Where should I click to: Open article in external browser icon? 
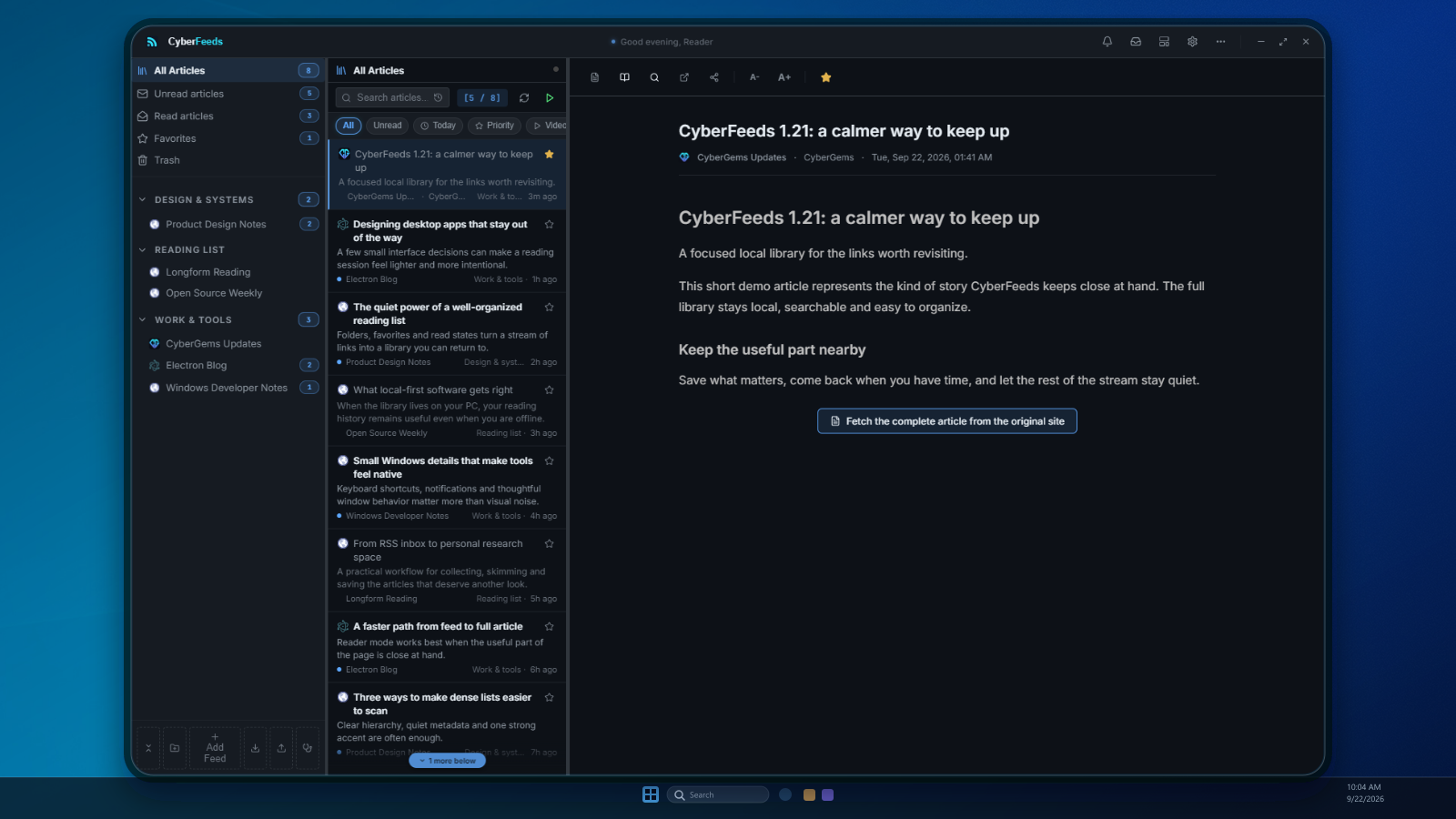pyautogui.click(x=684, y=77)
